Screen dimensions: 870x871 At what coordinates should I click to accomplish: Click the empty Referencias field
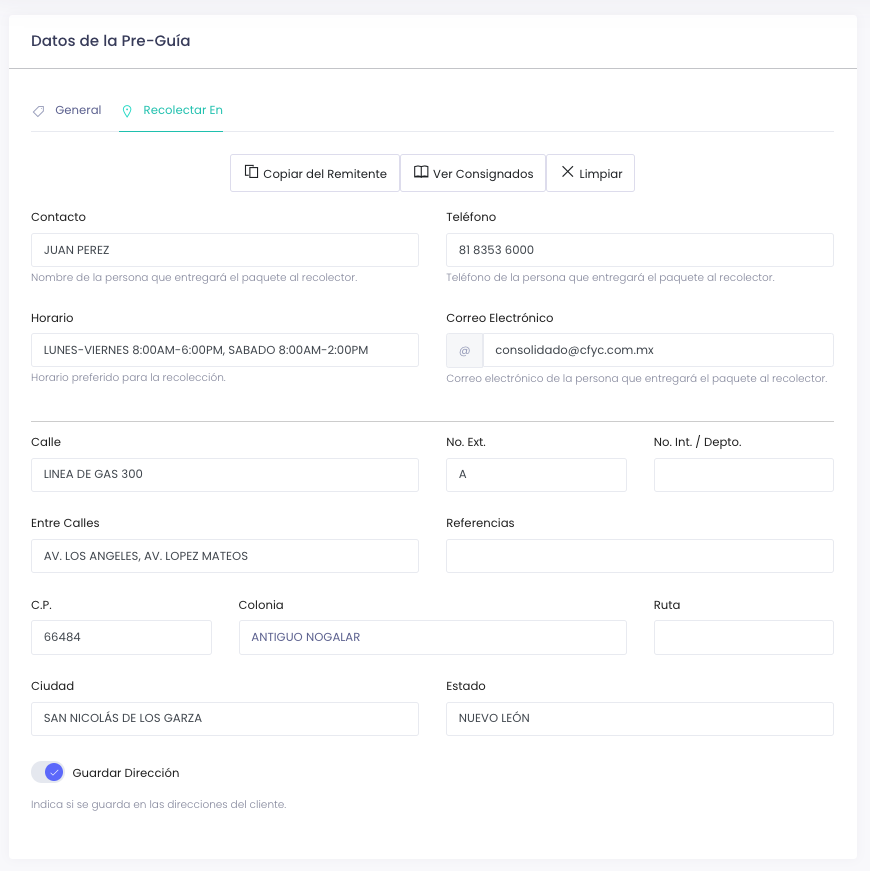(x=639, y=556)
